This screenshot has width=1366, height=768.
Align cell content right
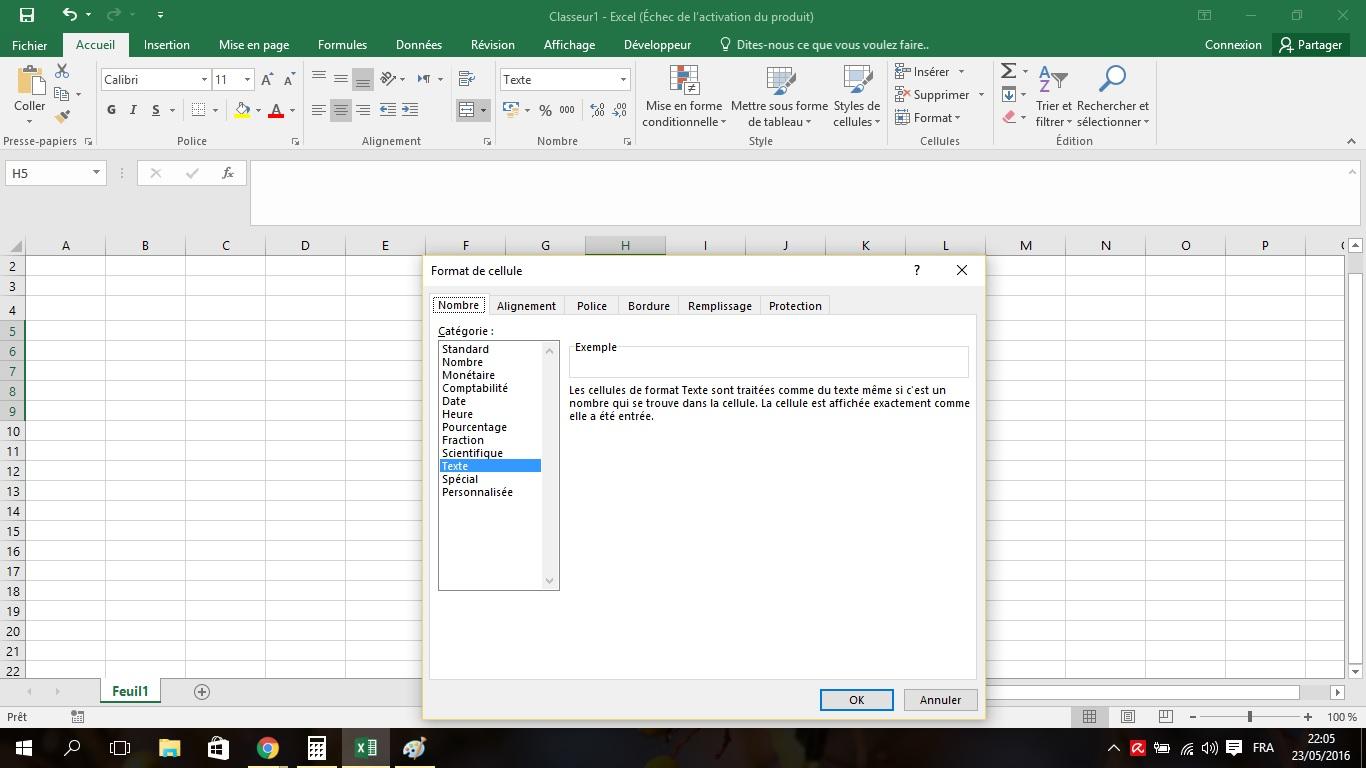(363, 110)
